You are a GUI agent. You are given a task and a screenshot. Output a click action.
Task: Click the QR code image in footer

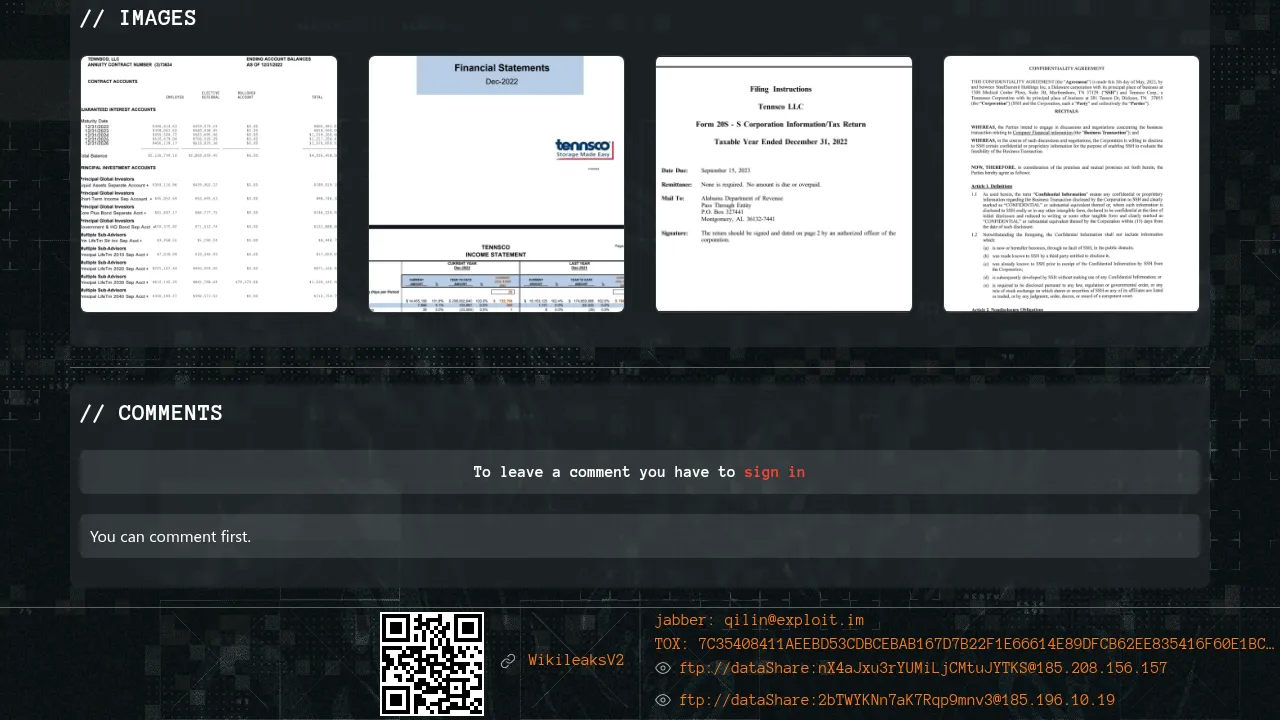[x=432, y=664]
